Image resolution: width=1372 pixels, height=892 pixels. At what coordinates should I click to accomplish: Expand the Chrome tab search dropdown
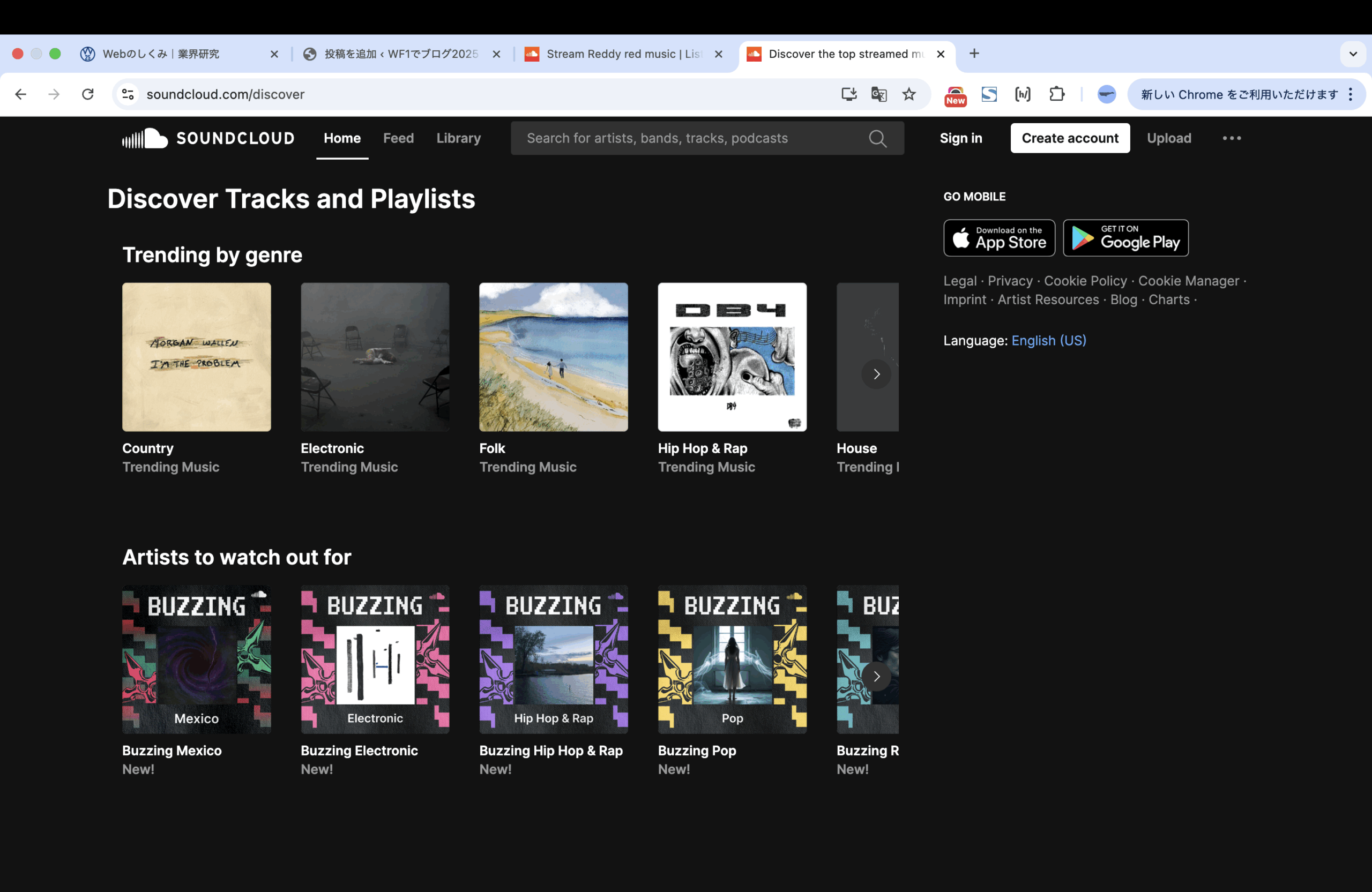click(x=1353, y=54)
